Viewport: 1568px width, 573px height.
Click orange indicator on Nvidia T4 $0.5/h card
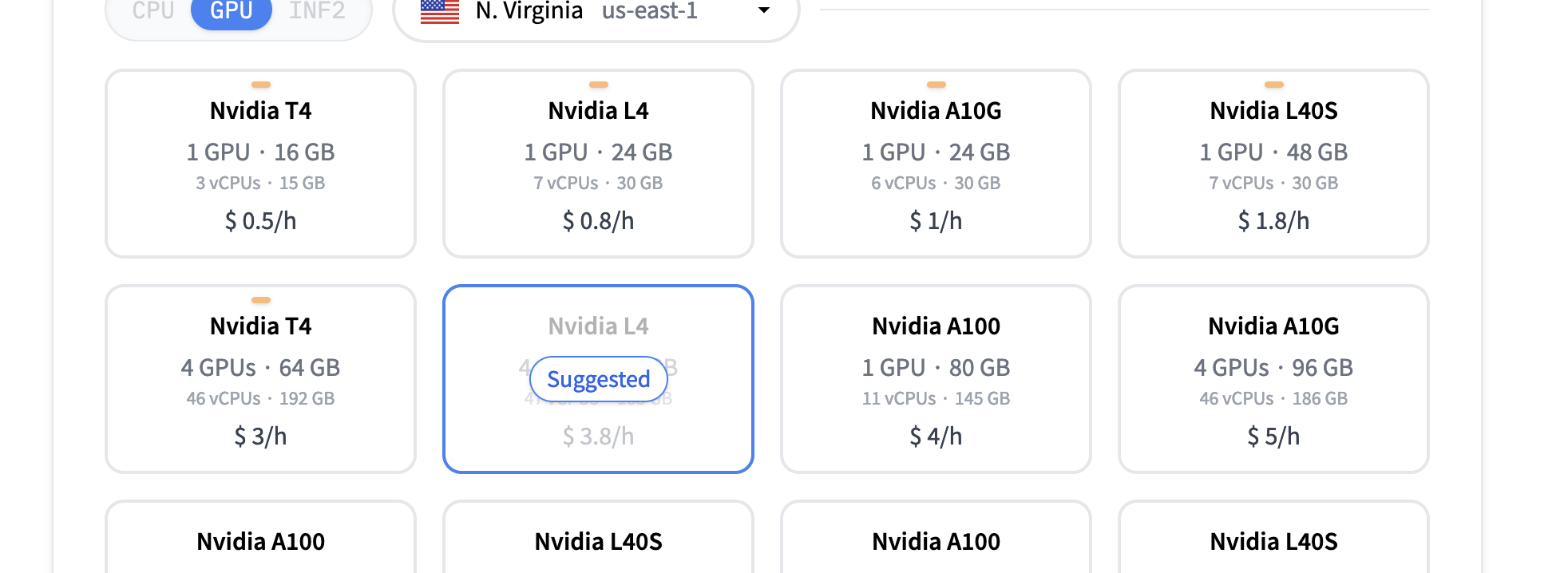pyautogui.click(x=261, y=85)
